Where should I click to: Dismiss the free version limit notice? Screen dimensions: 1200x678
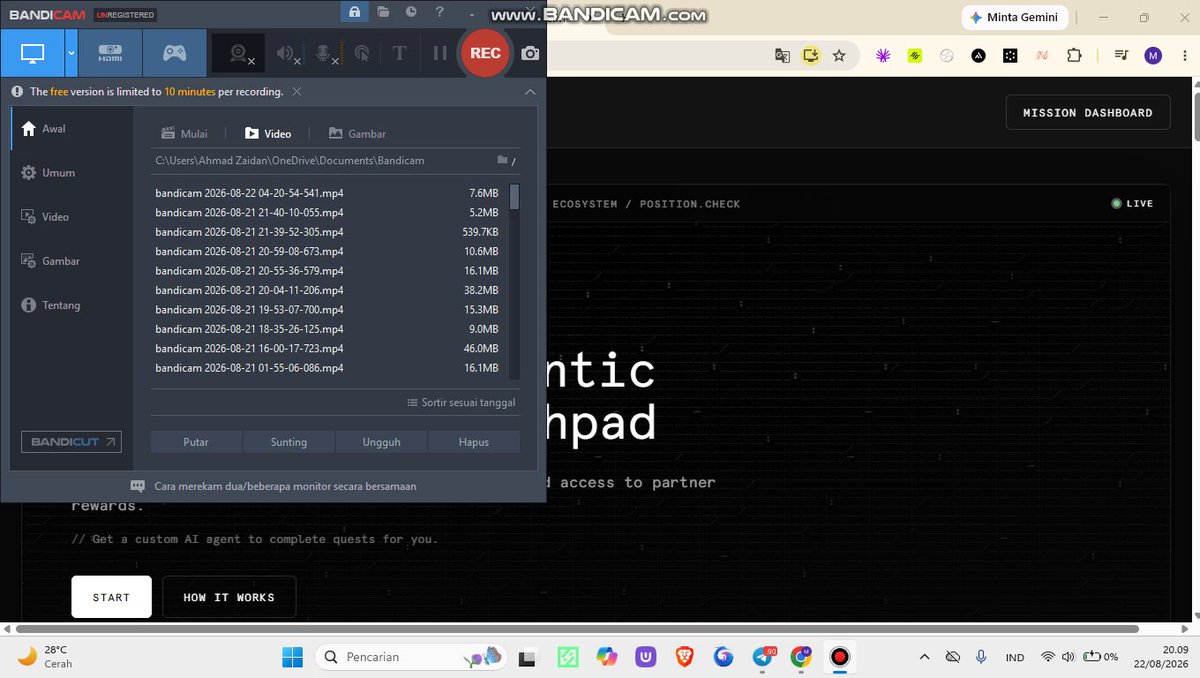point(297,92)
